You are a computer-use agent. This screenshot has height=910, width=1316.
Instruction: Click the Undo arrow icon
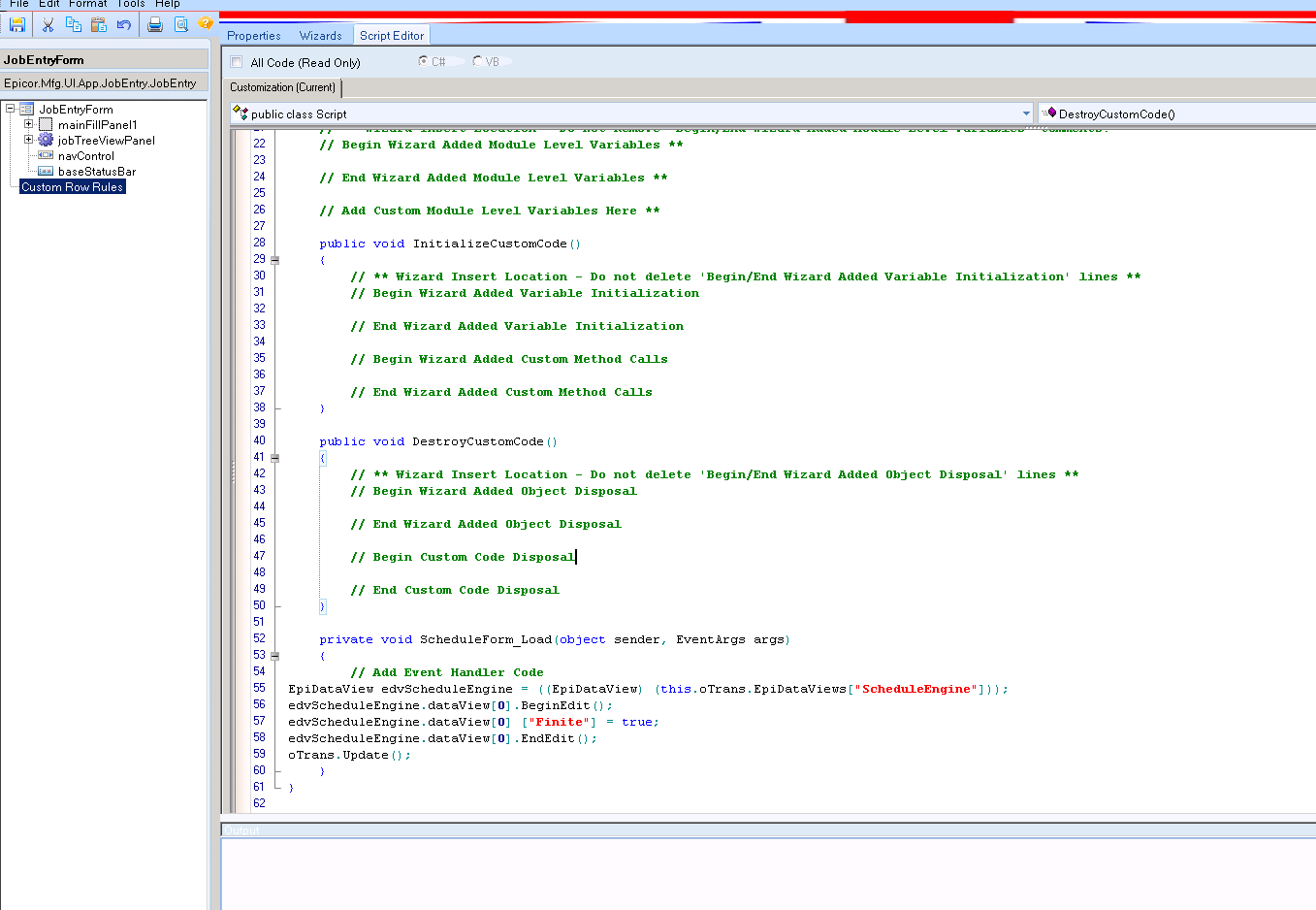click(124, 24)
